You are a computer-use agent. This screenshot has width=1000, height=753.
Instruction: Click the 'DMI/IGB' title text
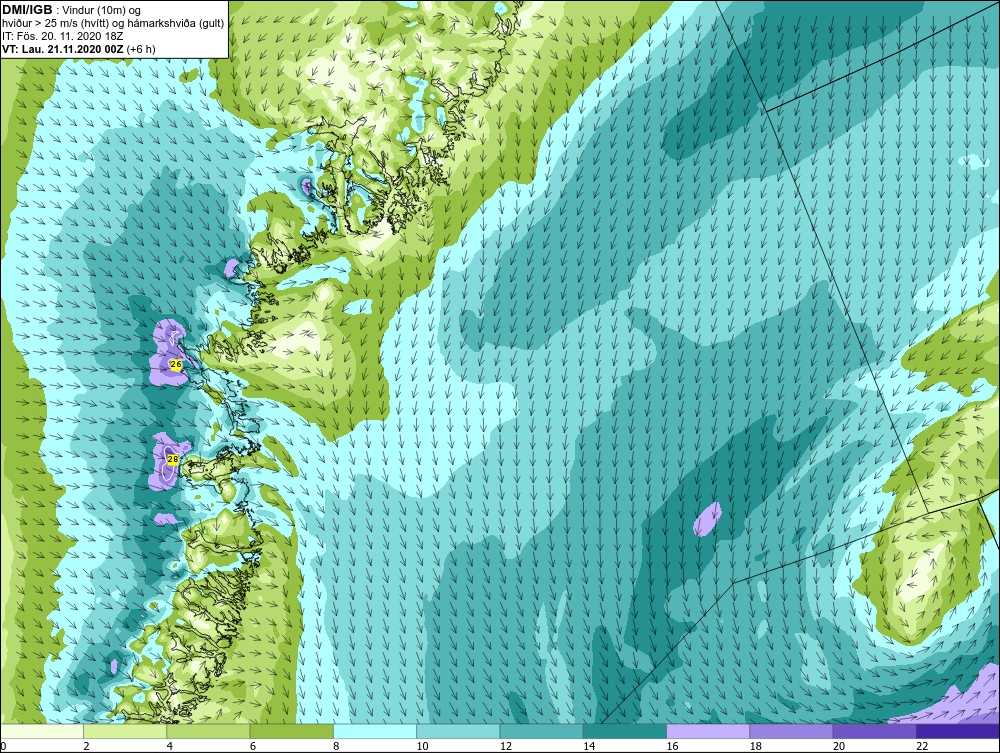tap(27, 10)
